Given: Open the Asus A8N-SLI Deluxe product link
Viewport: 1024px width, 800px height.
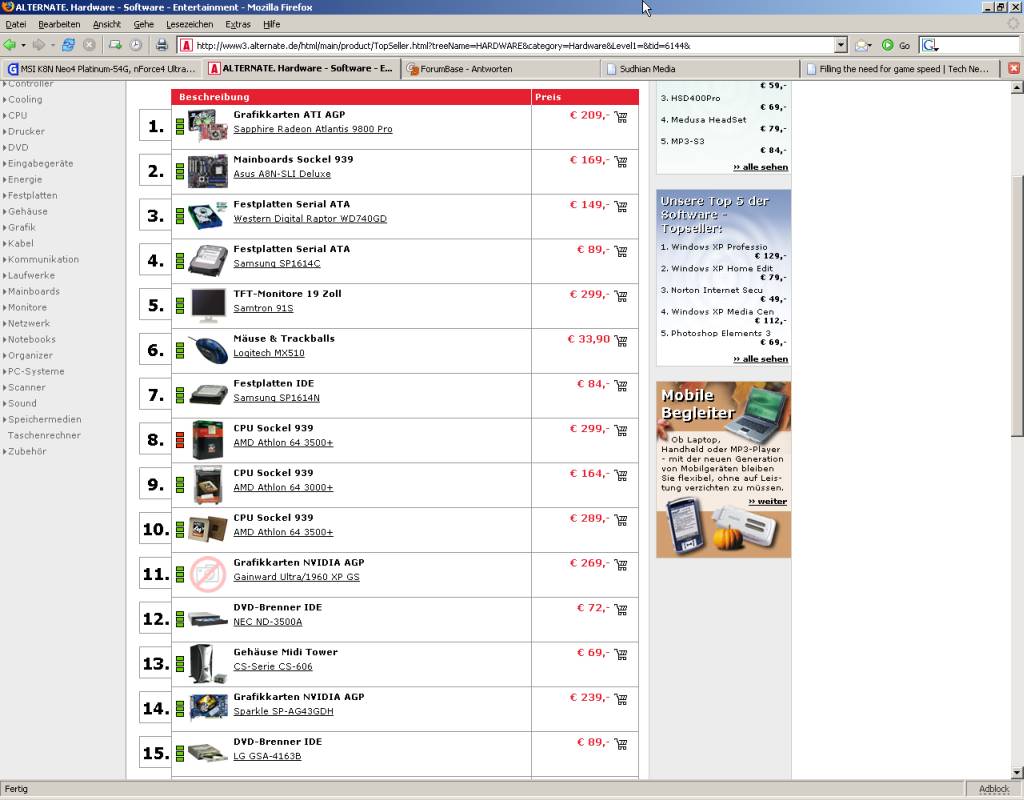Looking at the screenshot, I should pos(282,174).
